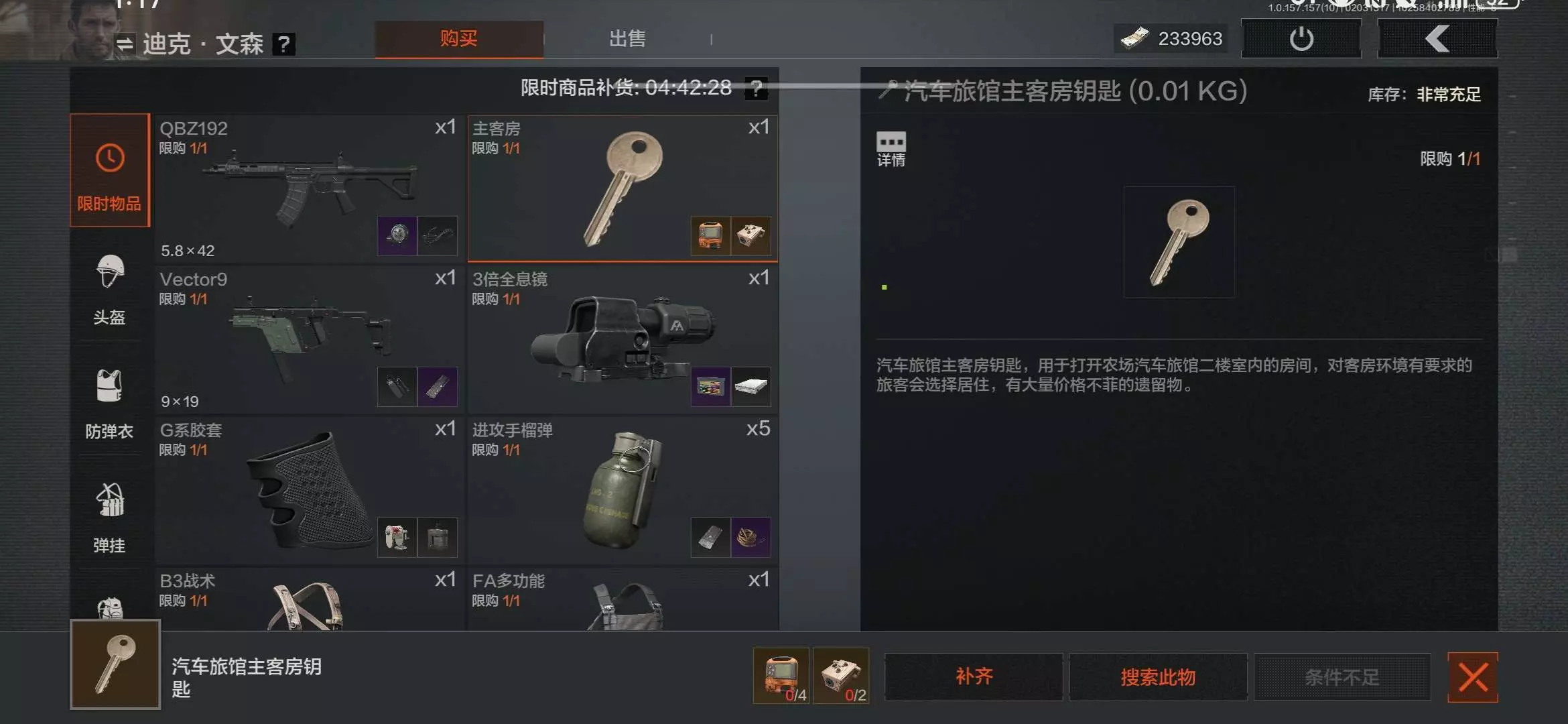
Task: Click the 搜索此物 button
Action: tap(1158, 676)
